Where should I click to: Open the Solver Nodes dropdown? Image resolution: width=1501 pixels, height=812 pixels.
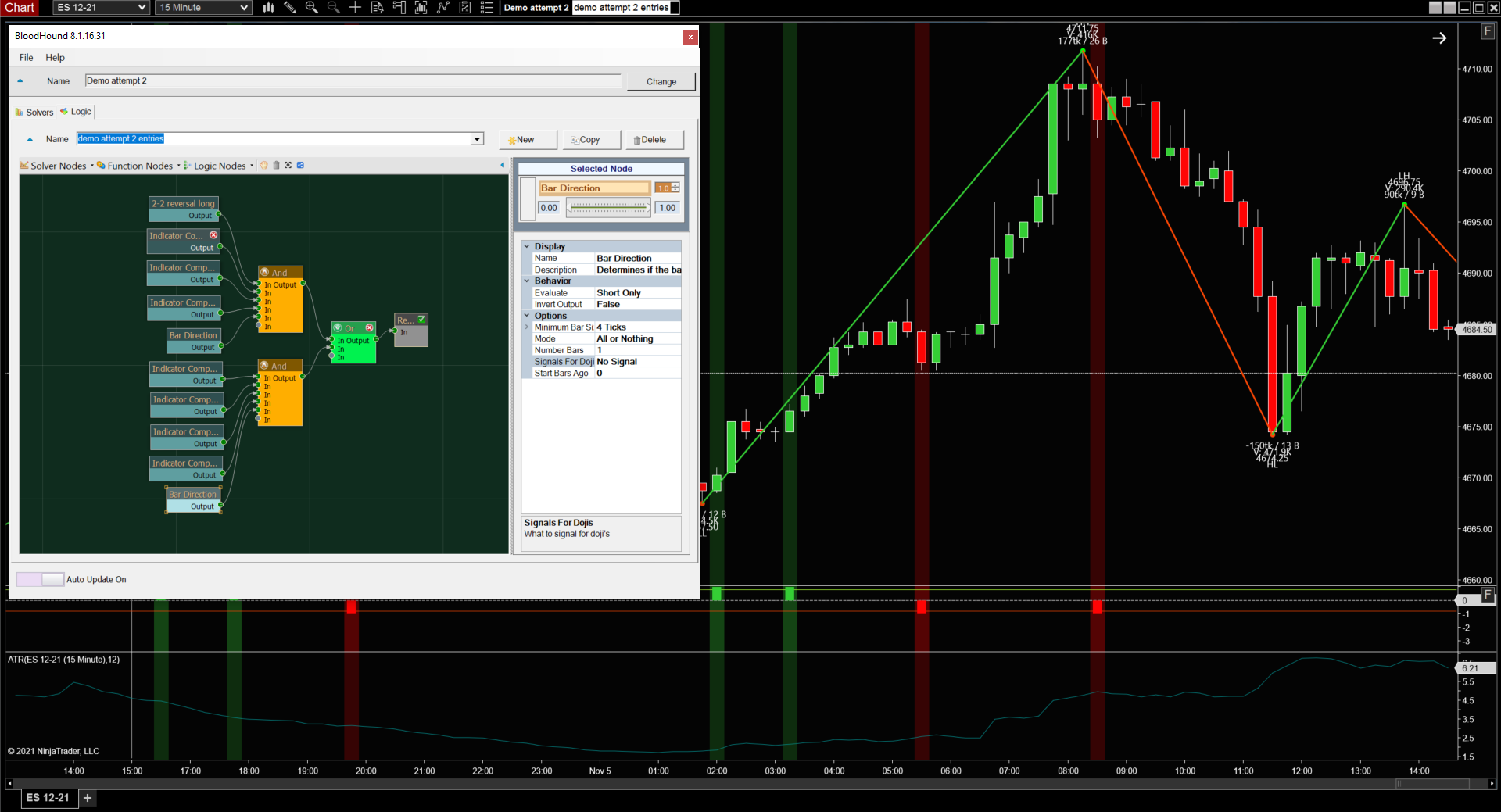(x=57, y=166)
